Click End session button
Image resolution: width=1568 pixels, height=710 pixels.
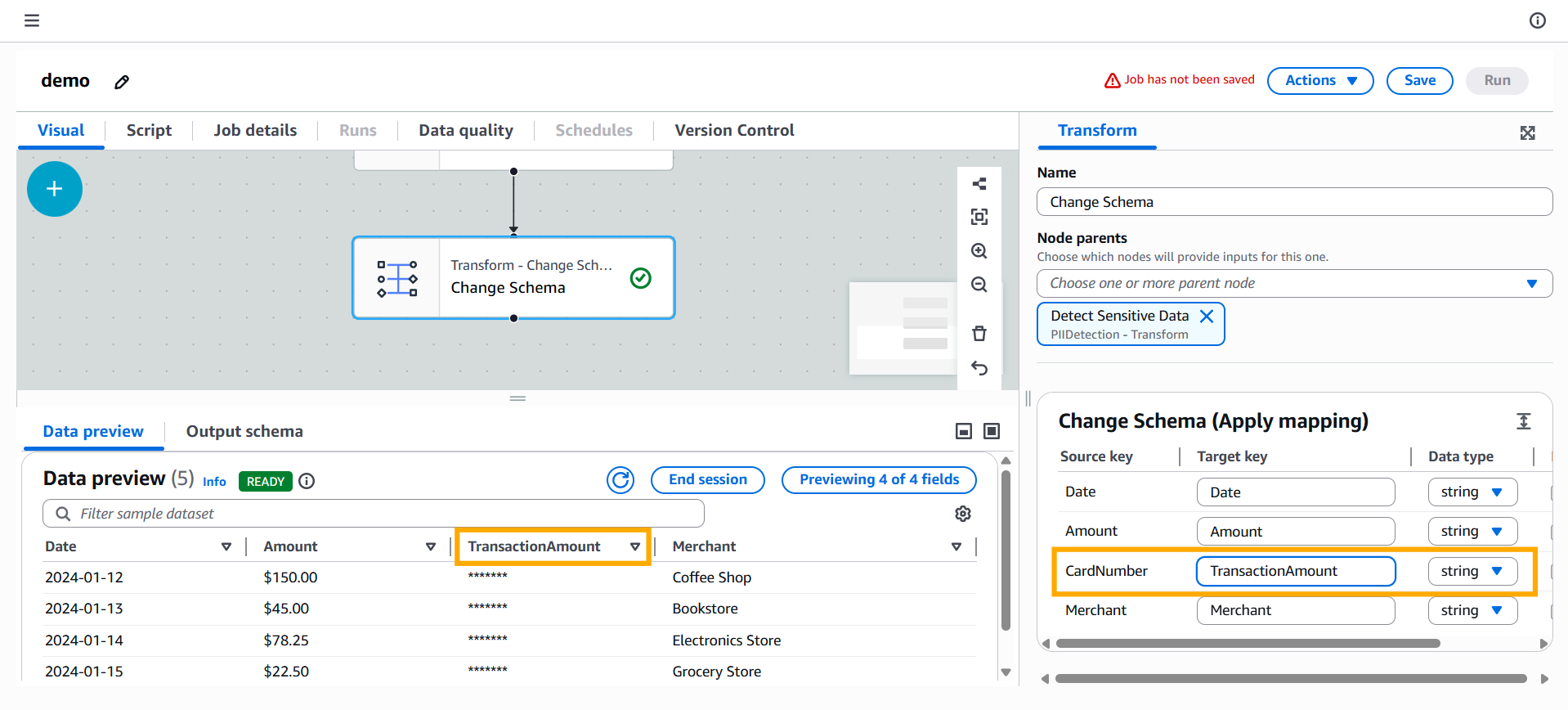click(x=707, y=480)
